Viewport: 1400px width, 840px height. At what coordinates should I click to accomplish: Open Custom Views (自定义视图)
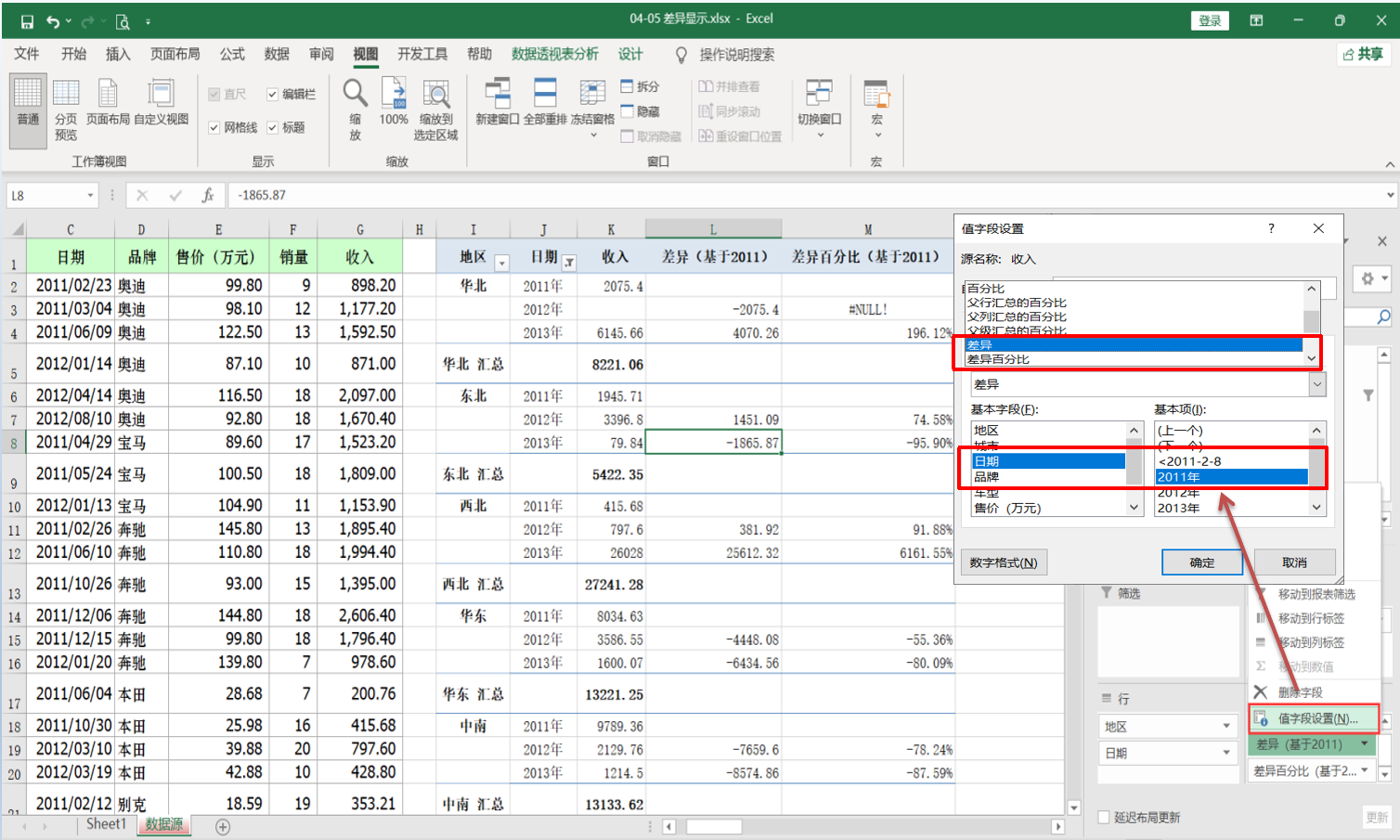pos(161,103)
